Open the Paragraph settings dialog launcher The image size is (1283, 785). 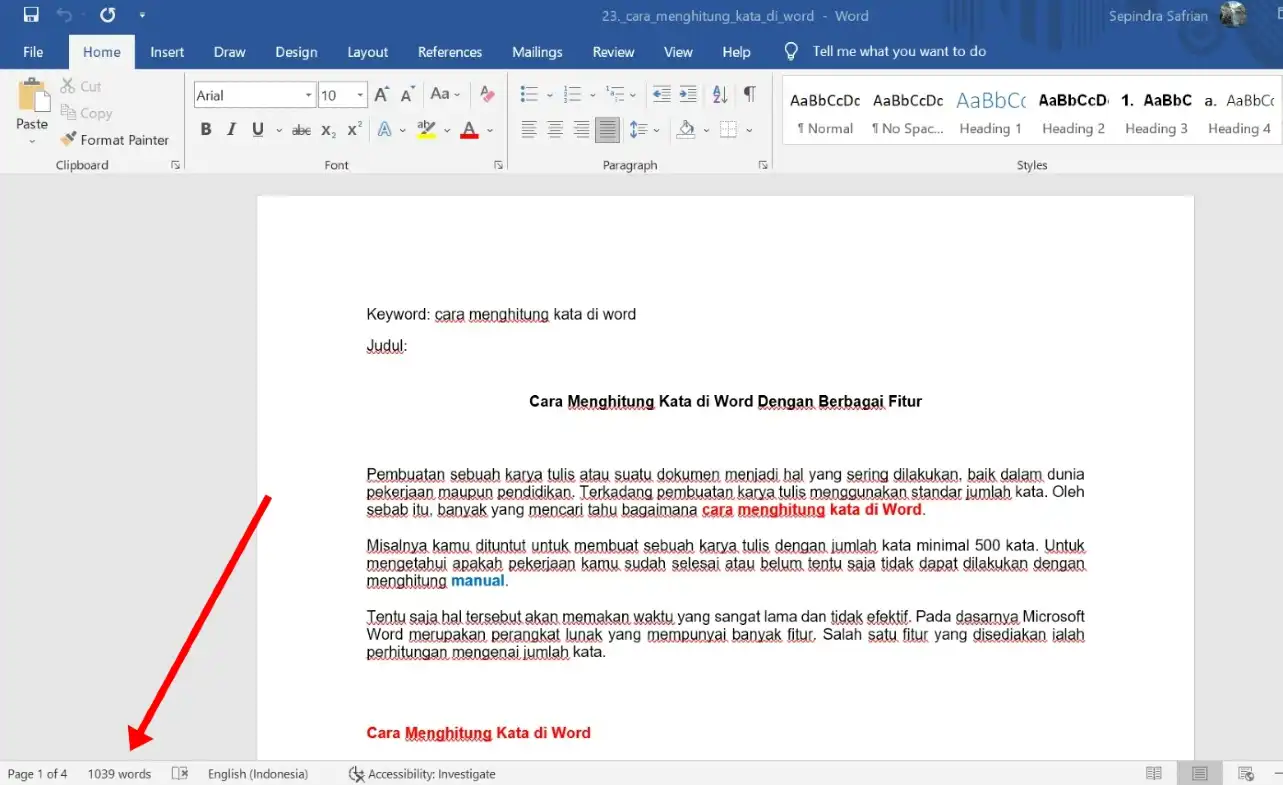coord(763,165)
